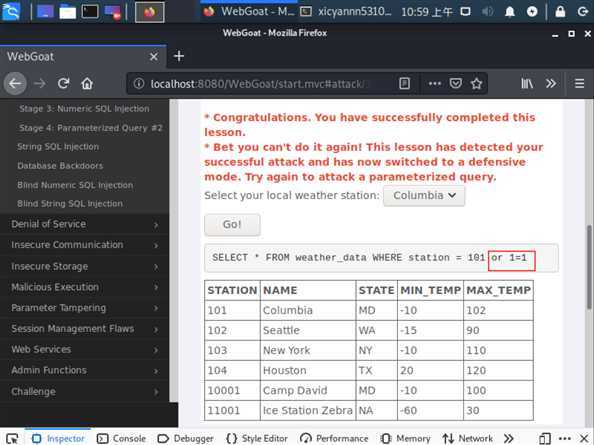Switch to the Console devtools tab
The width and height of the screenshot is (594, 445).
(x=122, y=439)
